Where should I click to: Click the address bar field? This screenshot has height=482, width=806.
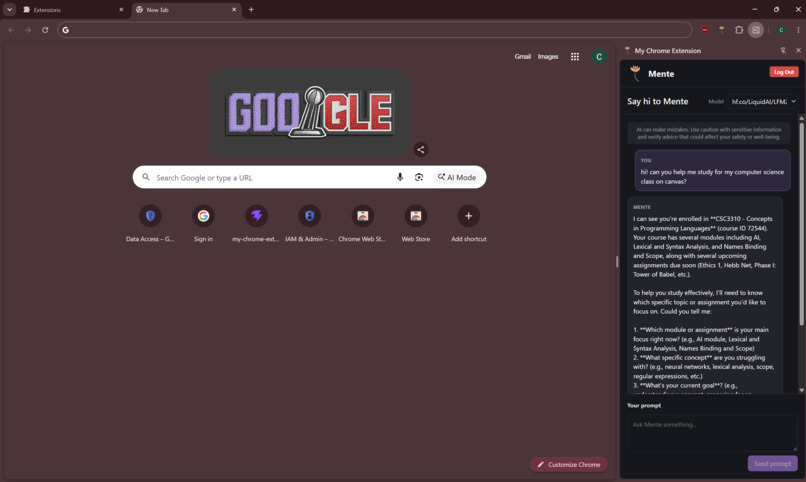[x=374, y=30]
